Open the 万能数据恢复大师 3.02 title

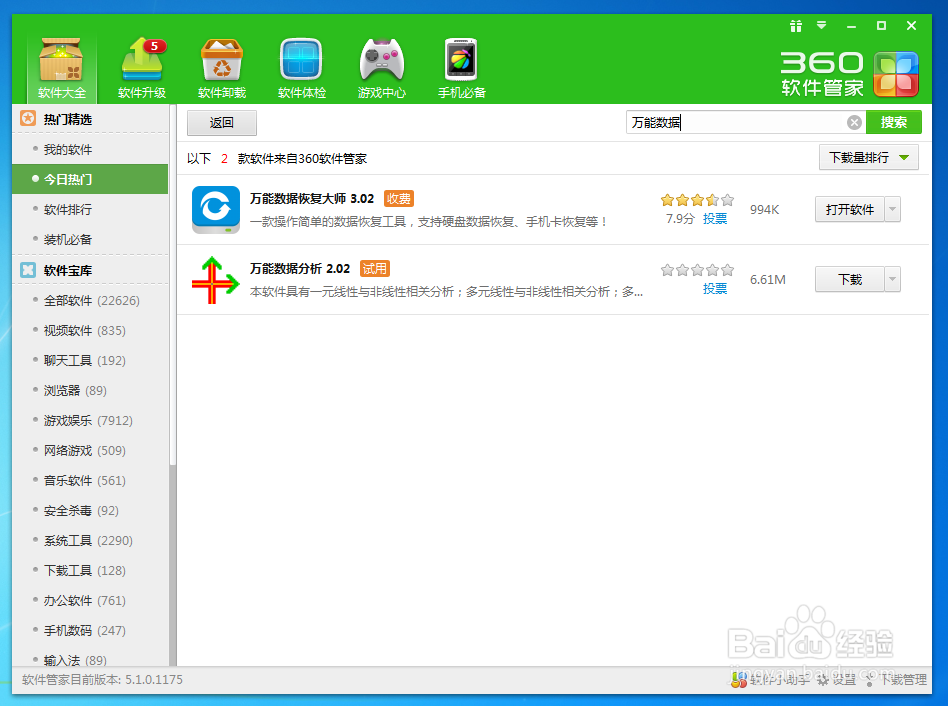312,199
